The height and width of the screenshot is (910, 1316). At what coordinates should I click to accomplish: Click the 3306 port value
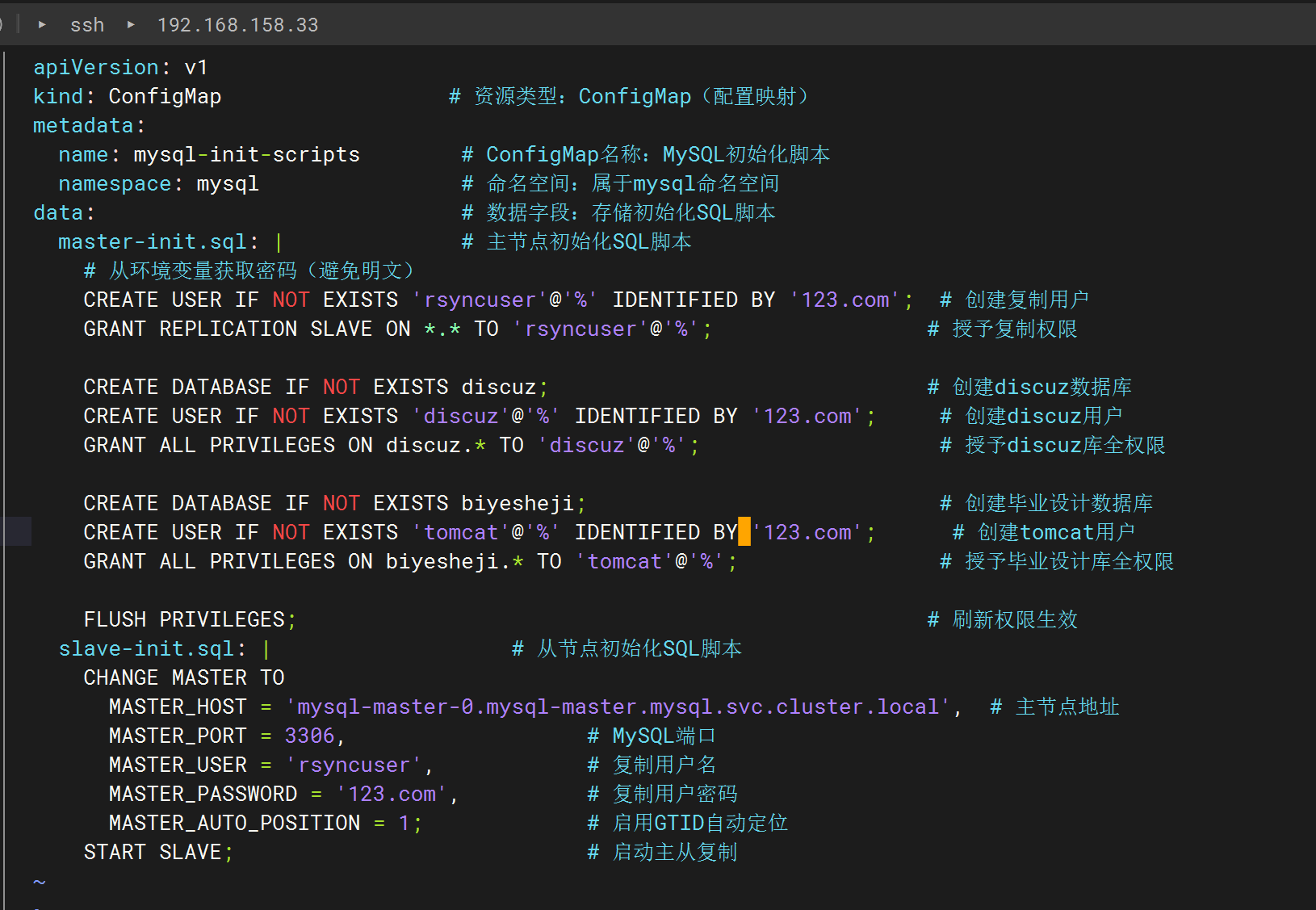pyautogui.click(x=310, y=736)
